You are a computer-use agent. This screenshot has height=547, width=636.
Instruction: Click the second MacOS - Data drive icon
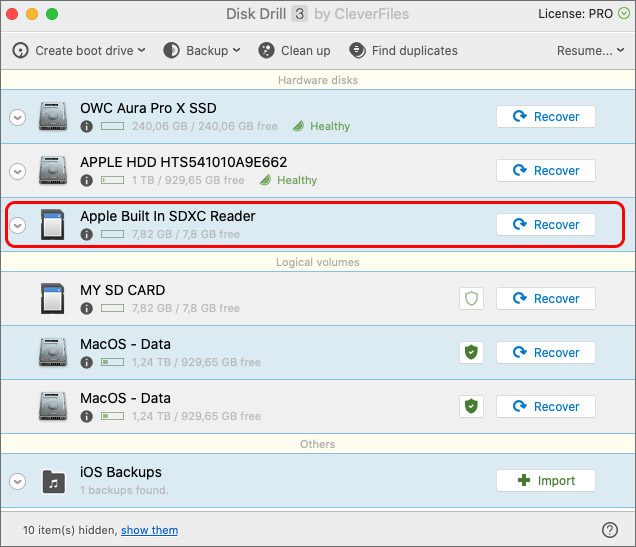(x=53, y=407)
